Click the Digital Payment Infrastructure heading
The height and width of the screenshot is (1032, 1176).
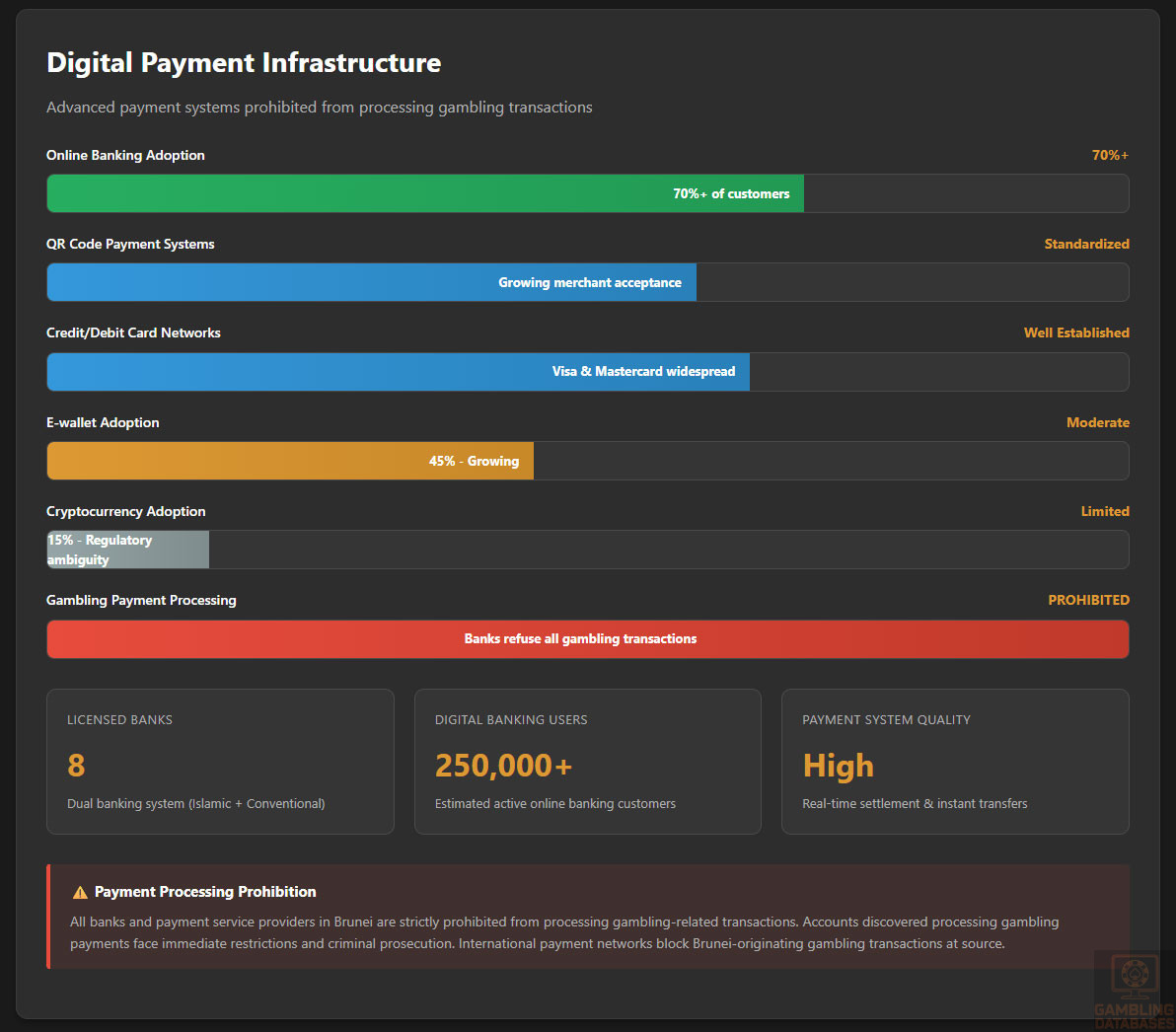pos(244,63)
